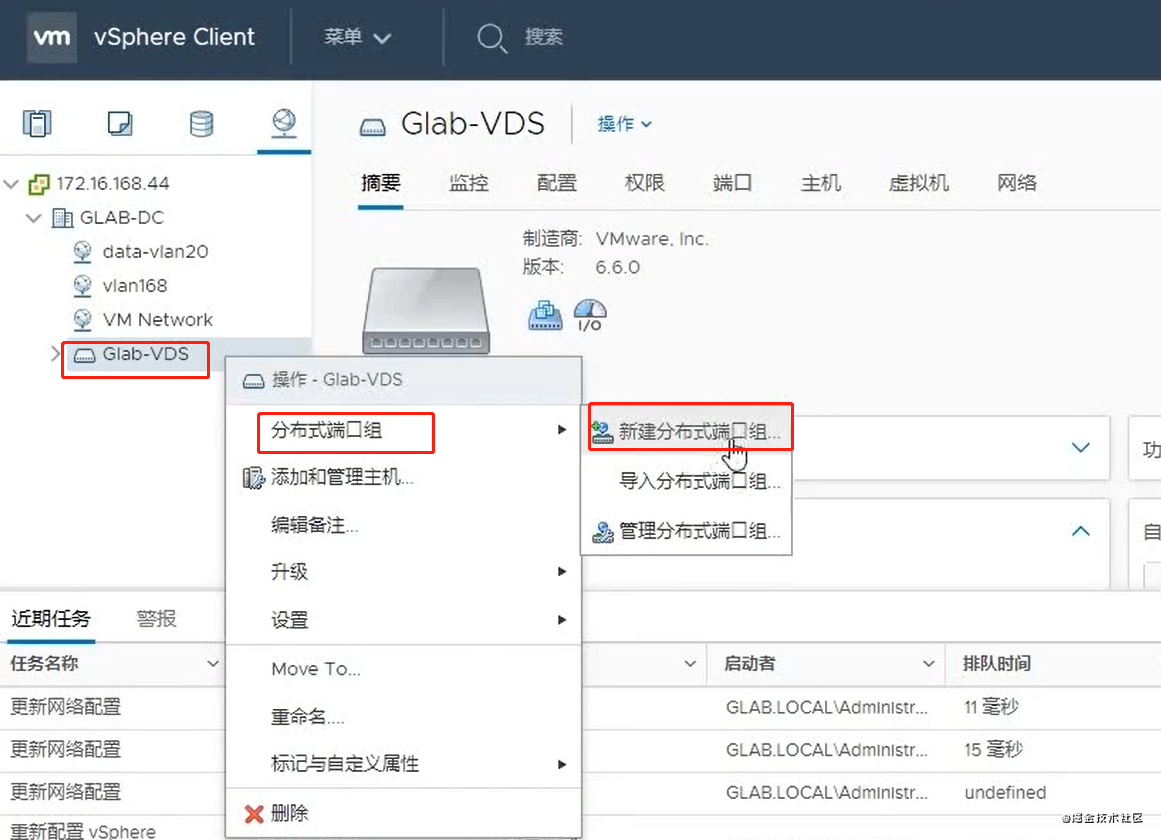Switch to the 近期任务 tab
Screen dimensions: 1161x840
(x=50, y=619)
